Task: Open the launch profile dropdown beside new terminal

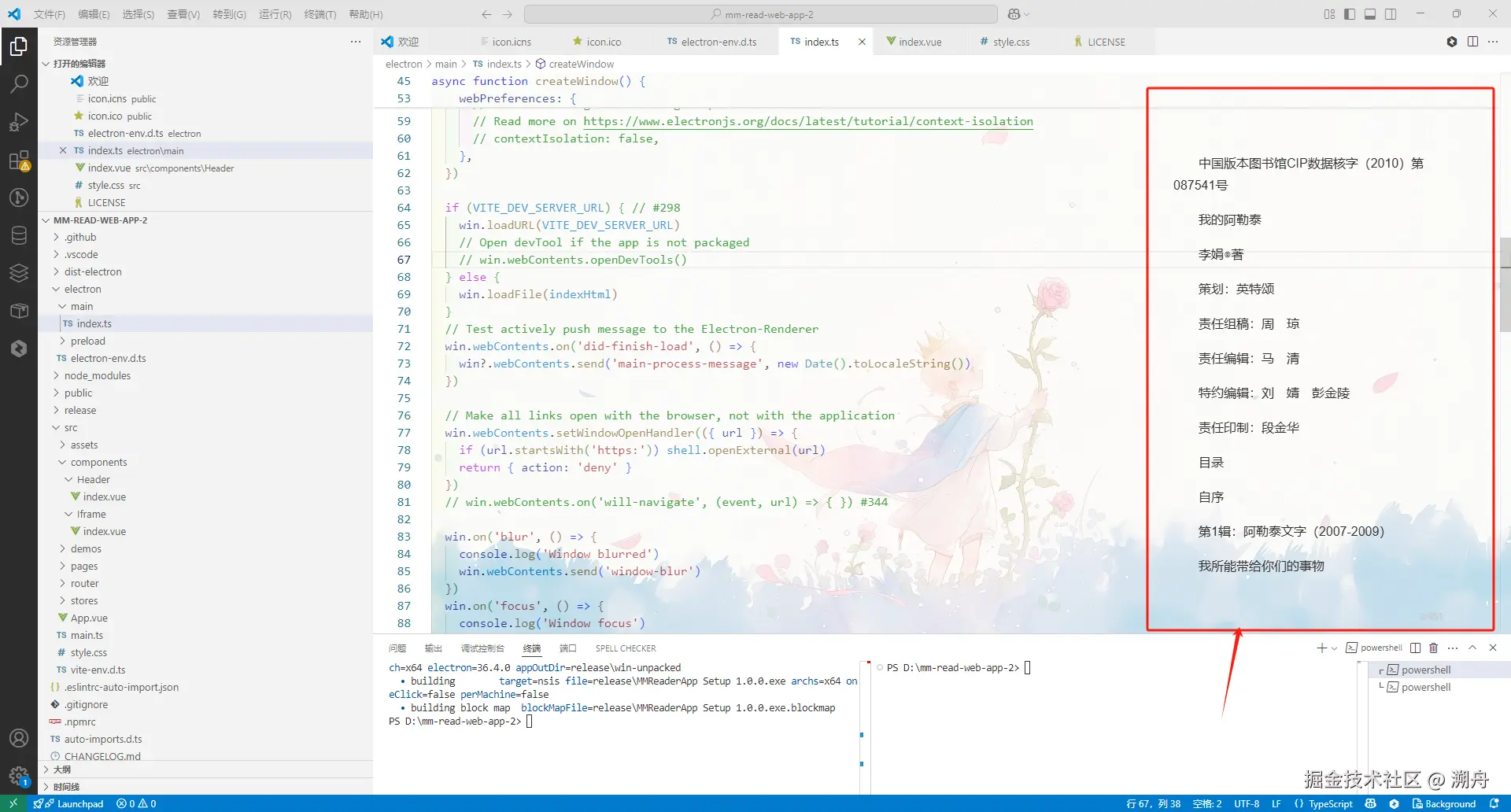Action: pyautogui.click(x=1334, y=648)
